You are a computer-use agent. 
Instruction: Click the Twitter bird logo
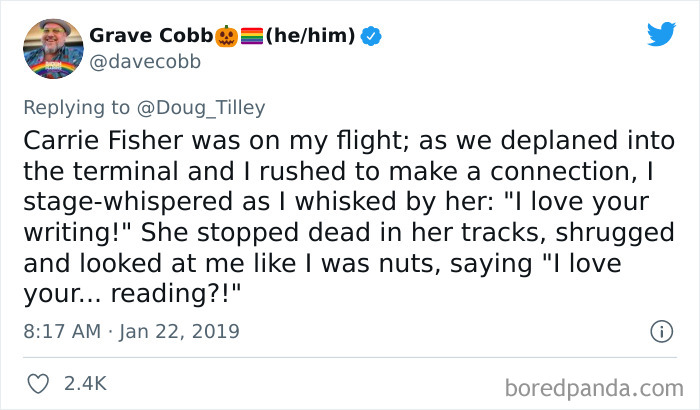[661, 34]
